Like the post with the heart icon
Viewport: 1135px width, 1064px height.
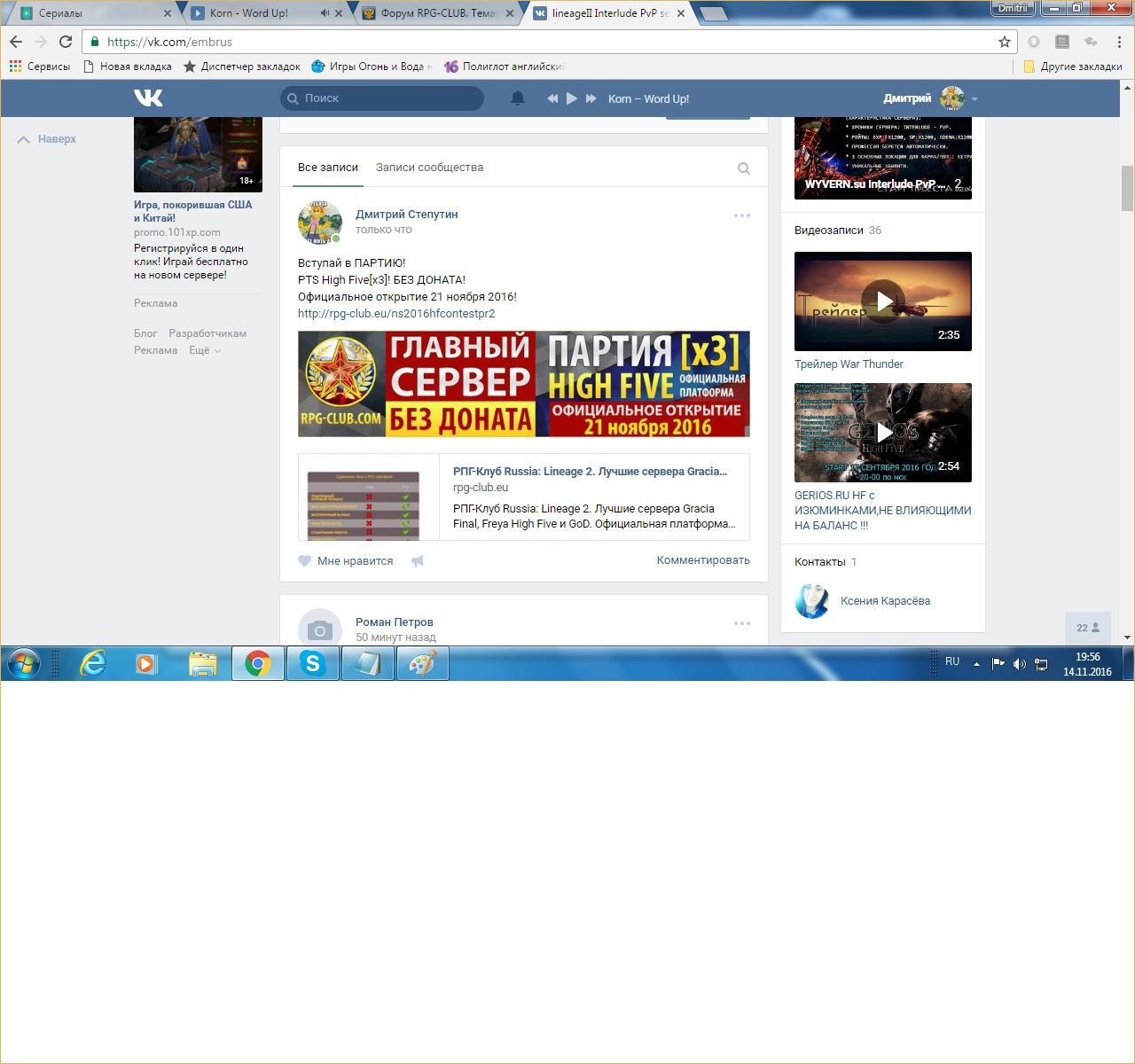(x=304, y=560)
